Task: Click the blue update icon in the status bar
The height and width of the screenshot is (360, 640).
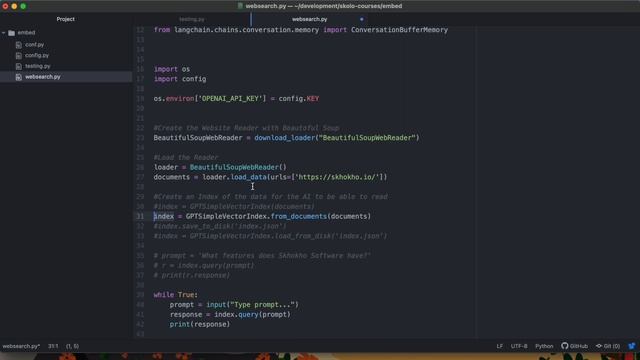Action: [632, 346]
